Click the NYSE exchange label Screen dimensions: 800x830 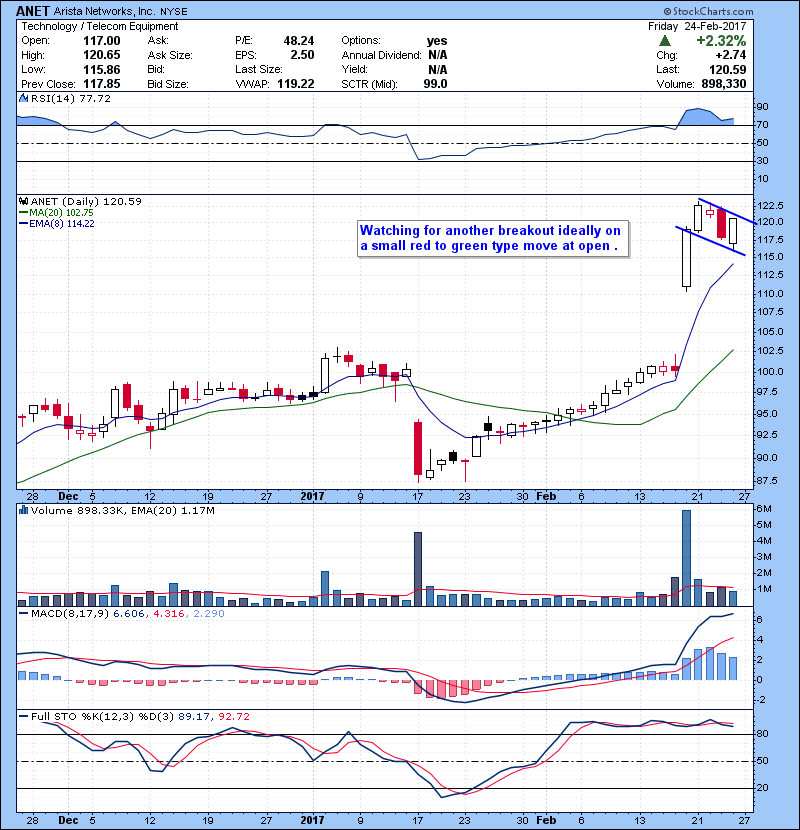tap(174, 12)
